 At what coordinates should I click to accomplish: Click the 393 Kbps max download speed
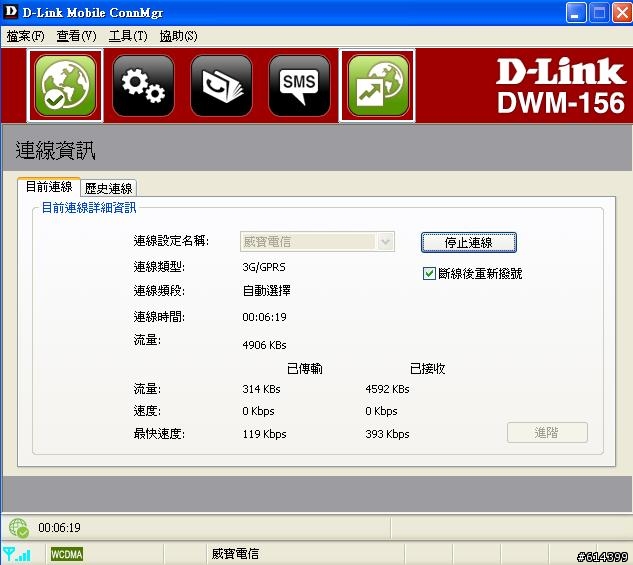click(x=388, y=434)
